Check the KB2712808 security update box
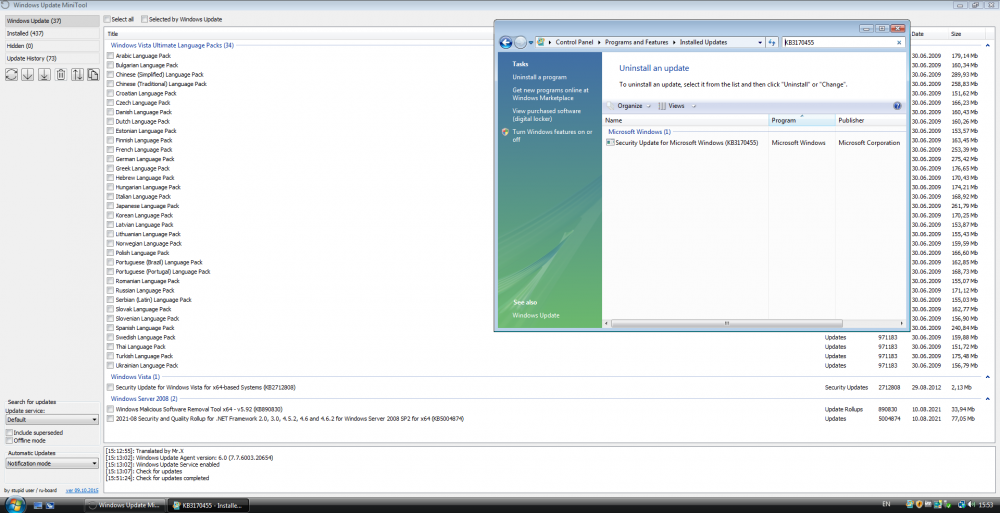1000x513 pixels. tap(110, 387)
